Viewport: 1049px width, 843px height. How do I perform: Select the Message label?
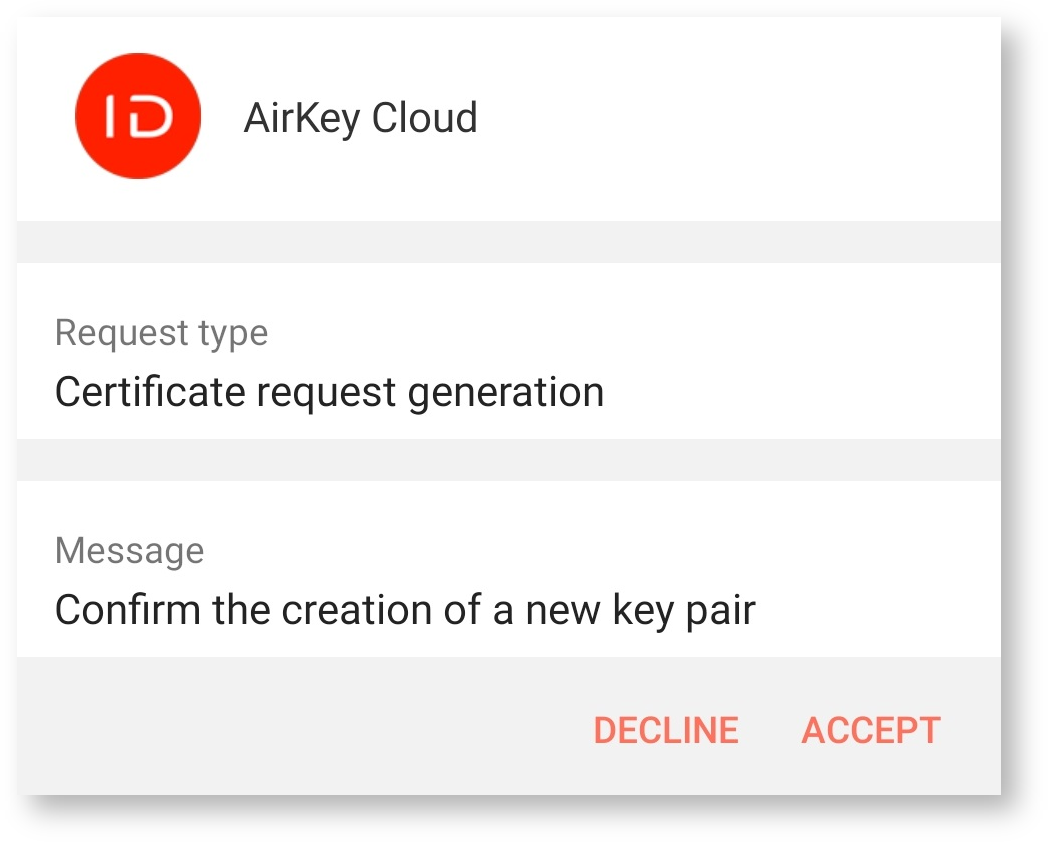point(129,550)
